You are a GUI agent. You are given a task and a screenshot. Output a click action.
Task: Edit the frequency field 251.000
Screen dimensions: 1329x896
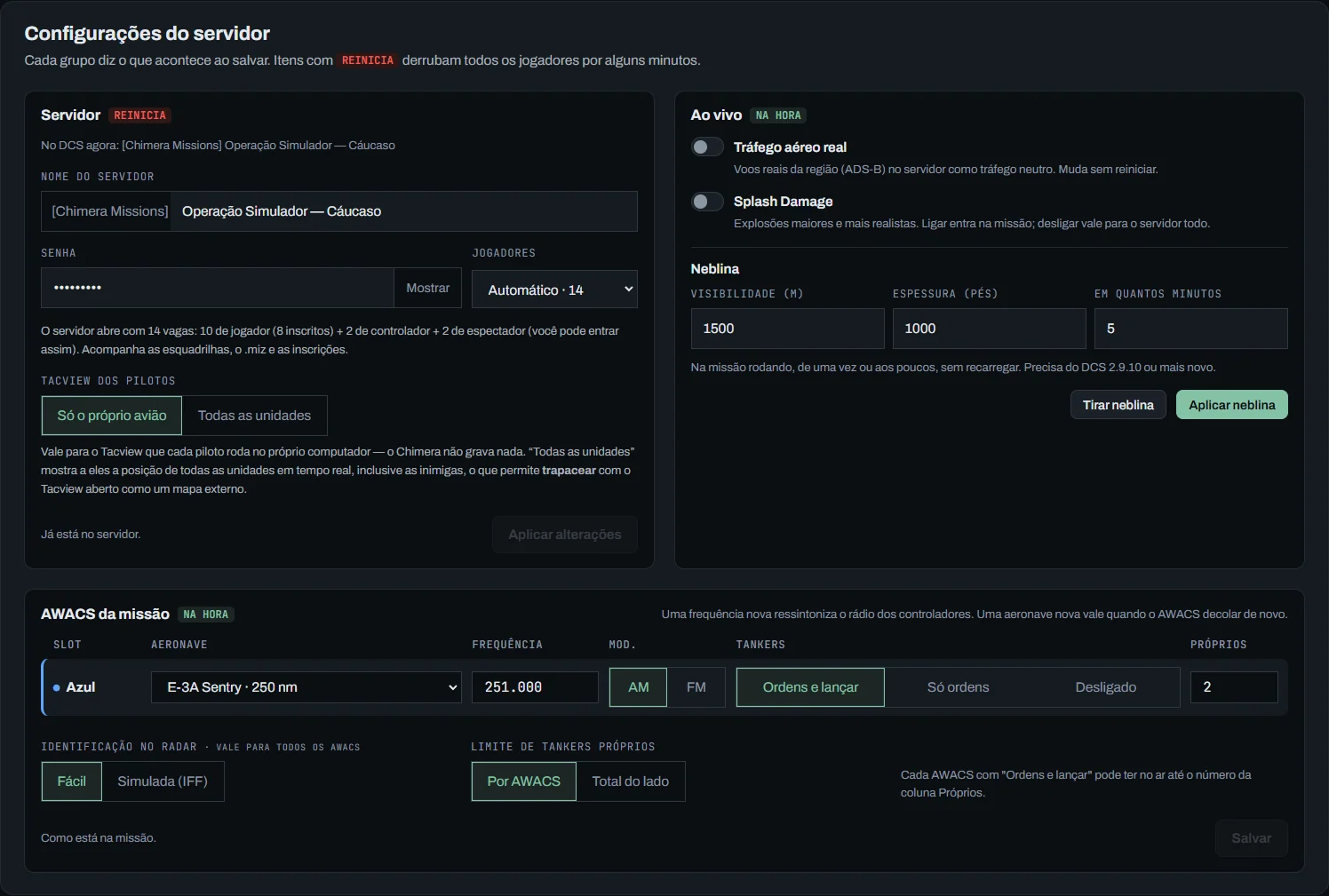point(535,687)
